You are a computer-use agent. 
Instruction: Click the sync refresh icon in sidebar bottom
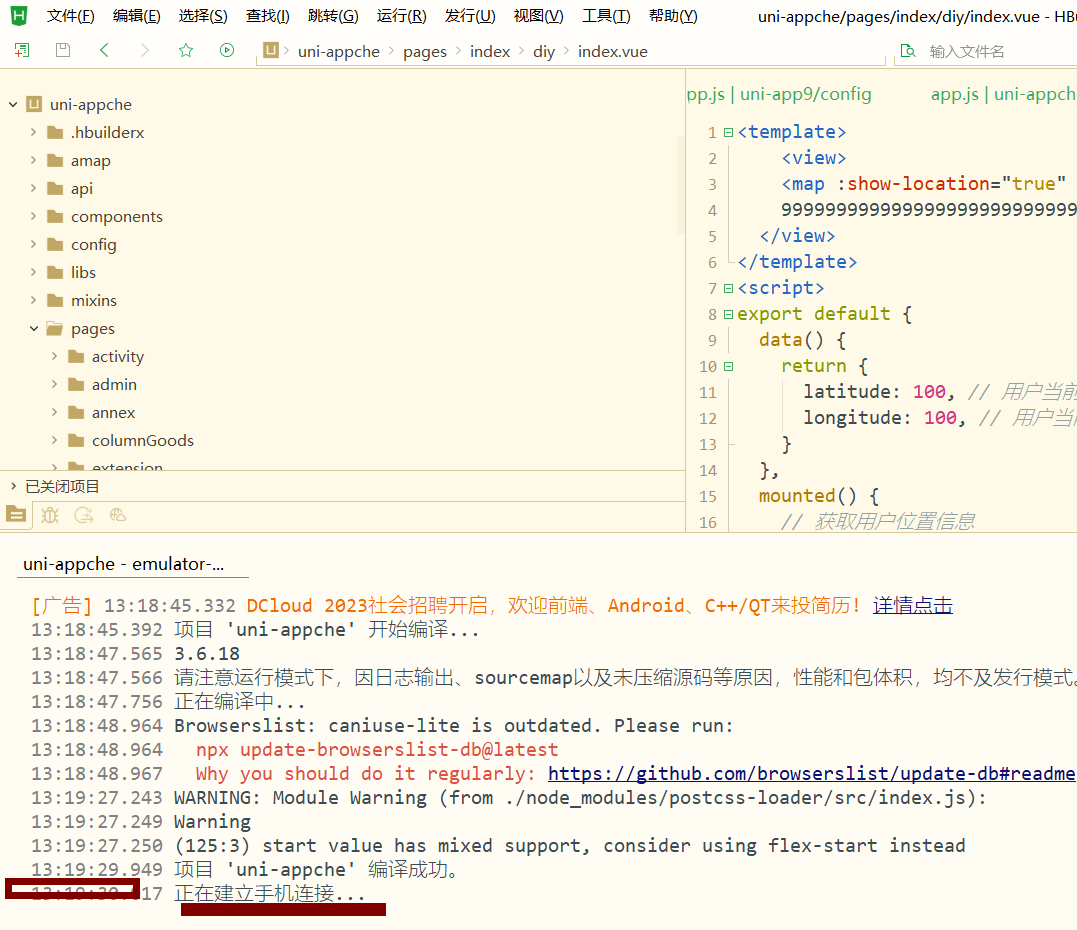84,514
